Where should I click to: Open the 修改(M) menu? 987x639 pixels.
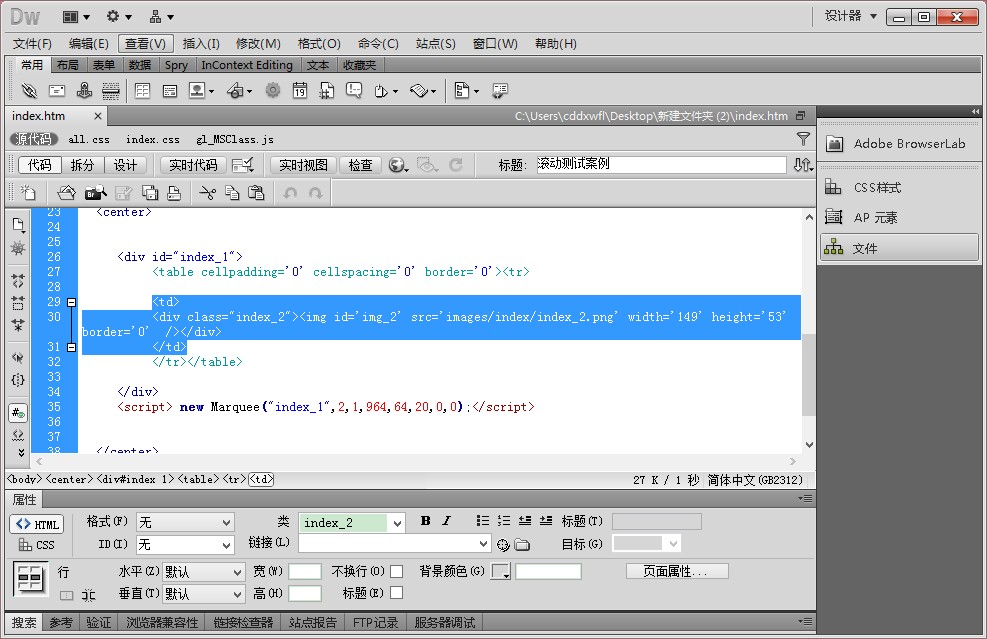pos(258,43)
